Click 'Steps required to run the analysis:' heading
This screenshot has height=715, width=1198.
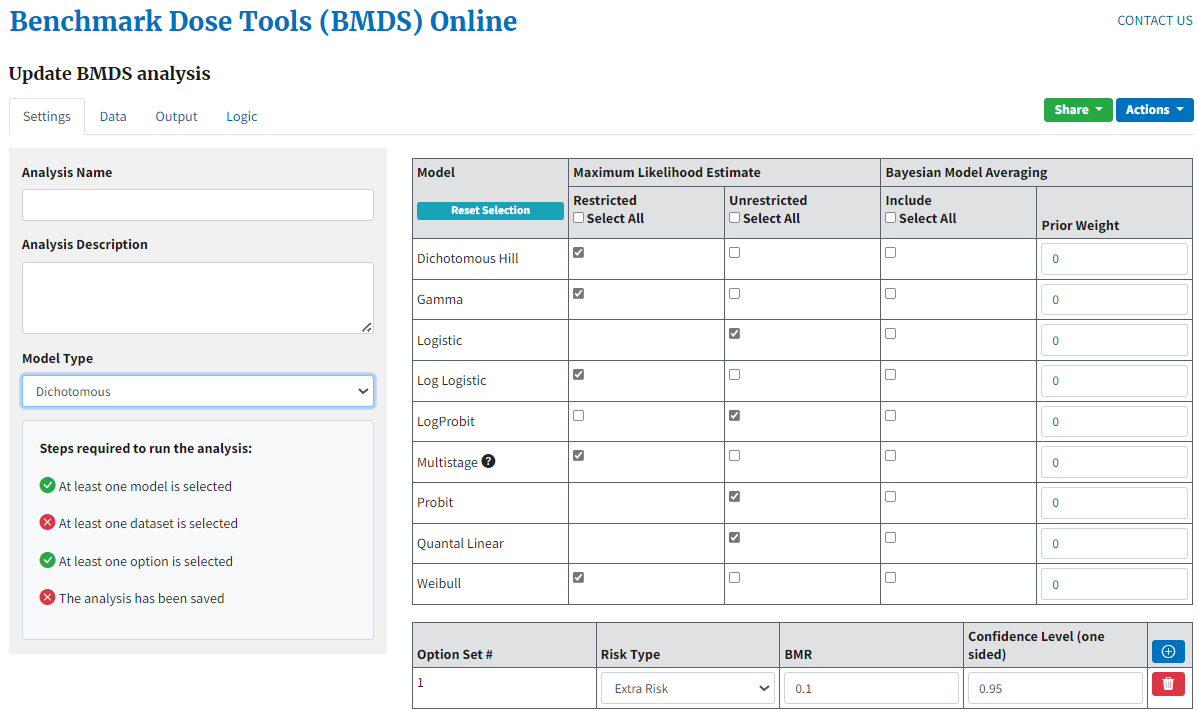point(146,448)
